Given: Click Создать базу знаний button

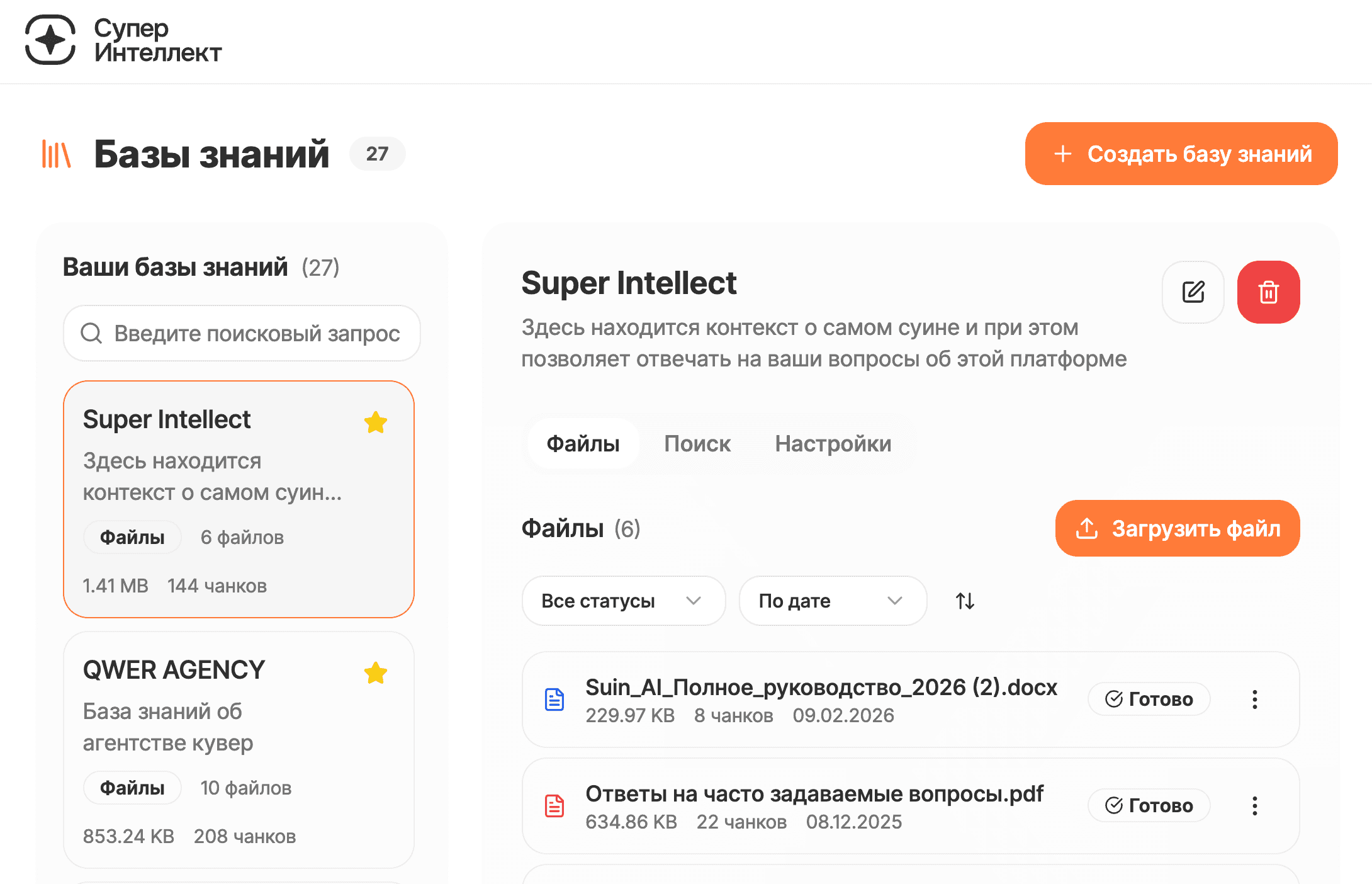Looking at the screenshot, I should tap(1181, 154).
